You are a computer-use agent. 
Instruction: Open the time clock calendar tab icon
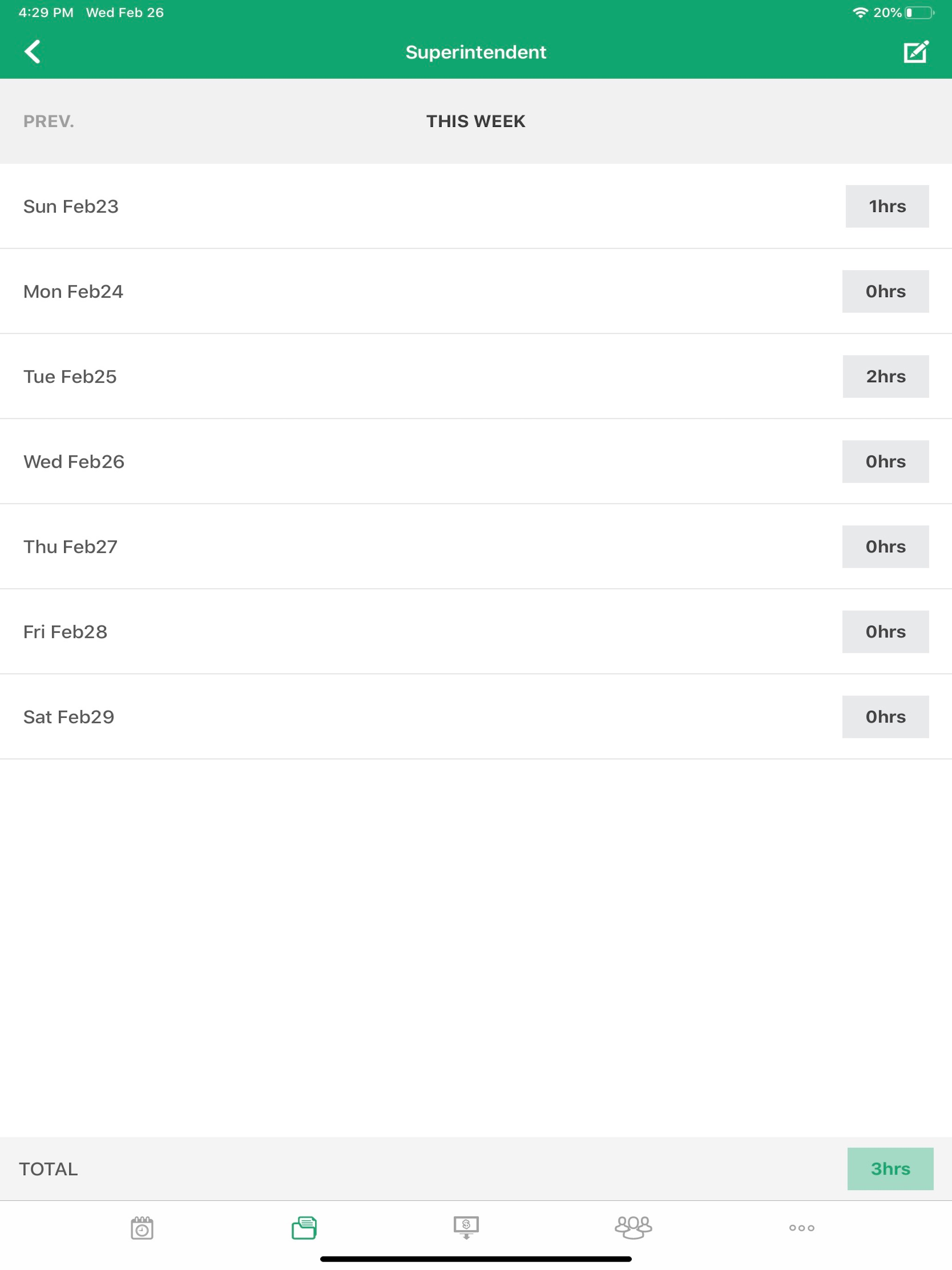coord(142,1228)
